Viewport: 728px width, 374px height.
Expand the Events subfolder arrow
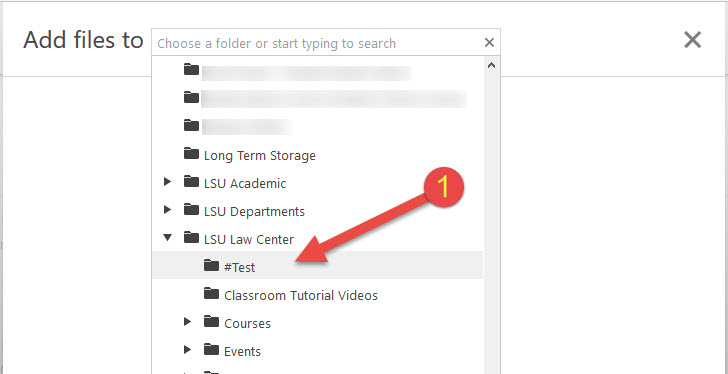[x=188, y=350]
